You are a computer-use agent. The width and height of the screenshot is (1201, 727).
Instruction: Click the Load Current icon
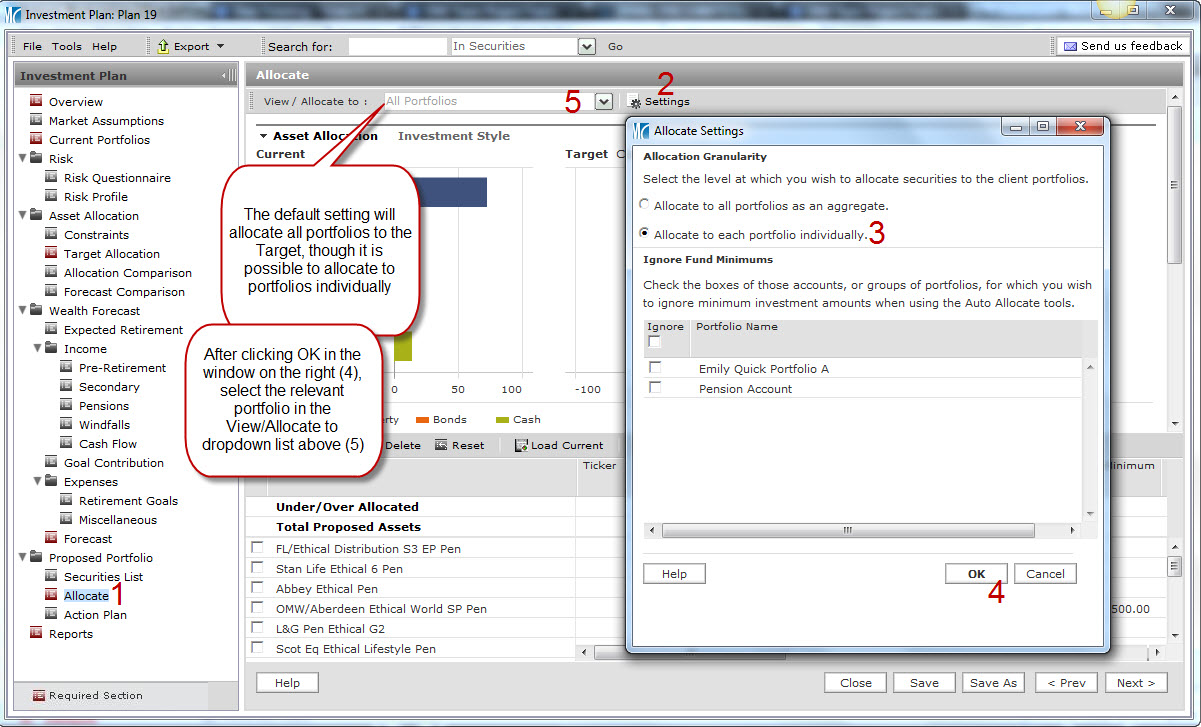pos(521,446)
